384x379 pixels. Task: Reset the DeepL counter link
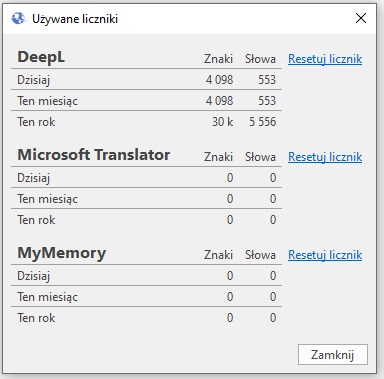pyautogui.click(x=325, y=59)
